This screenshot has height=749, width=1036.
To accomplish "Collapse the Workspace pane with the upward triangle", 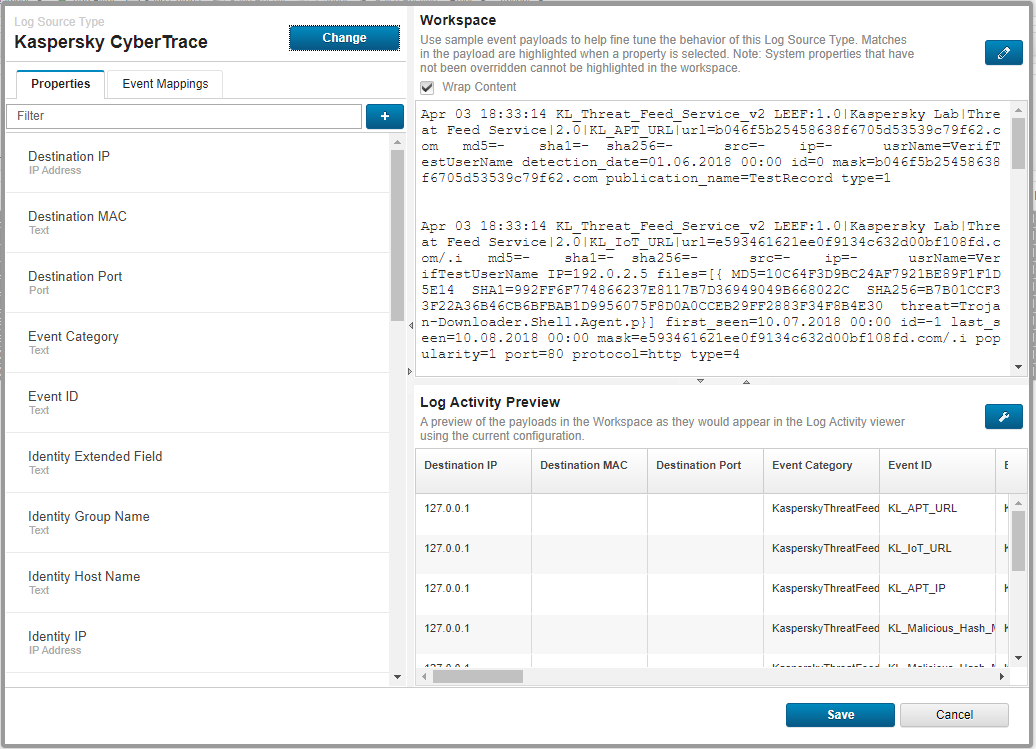I will [x=745, y=380].
